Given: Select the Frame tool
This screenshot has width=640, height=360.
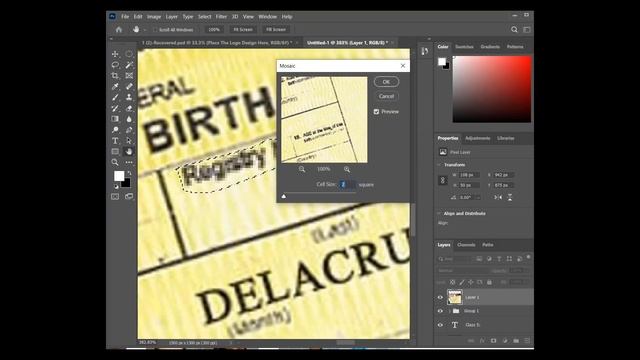Looking at the screenshot, I should (129, 76).
